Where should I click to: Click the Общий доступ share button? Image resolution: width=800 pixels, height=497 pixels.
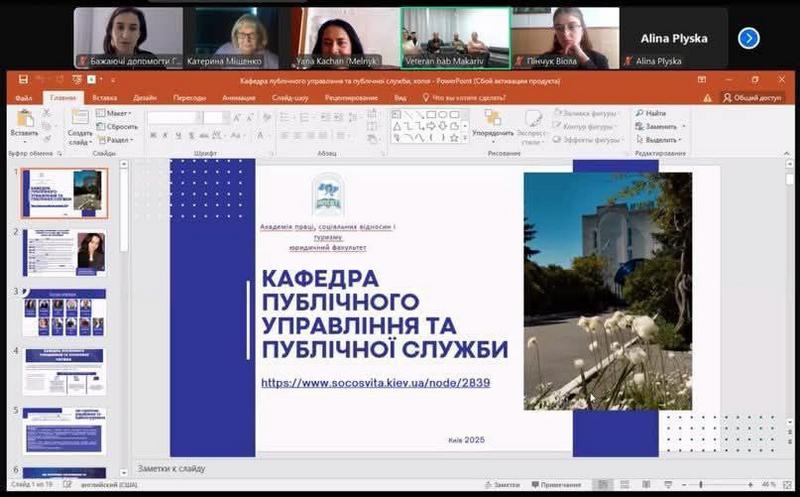click(753, 97)
